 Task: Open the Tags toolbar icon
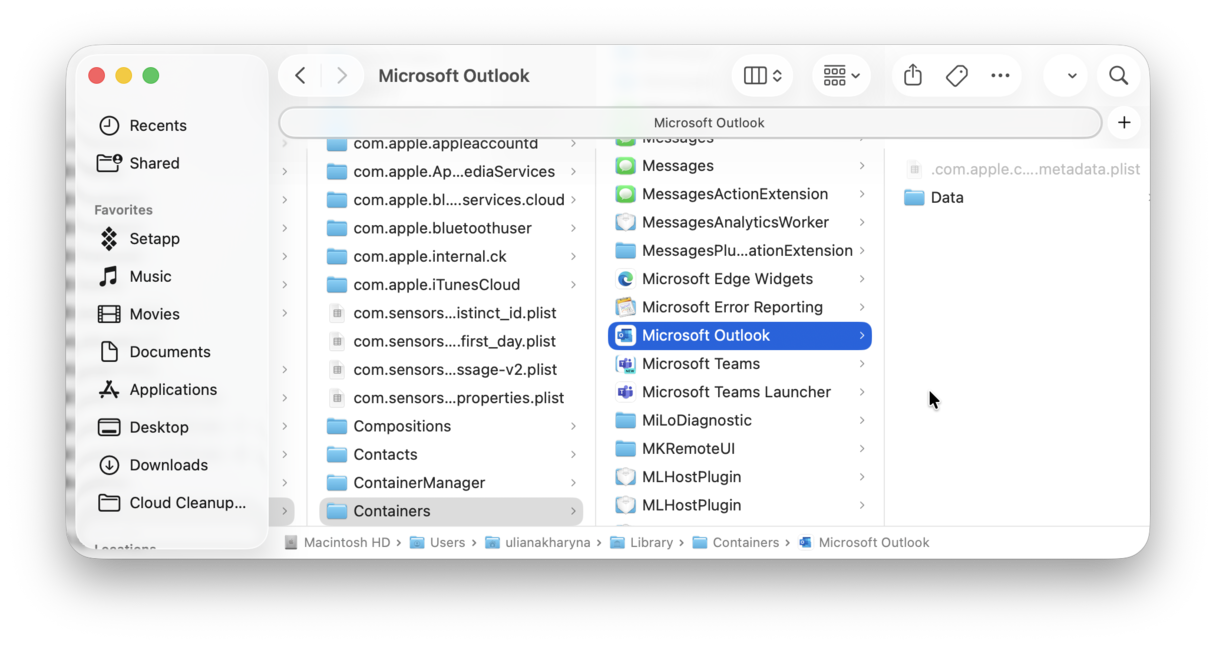click(x=956, y=76)
